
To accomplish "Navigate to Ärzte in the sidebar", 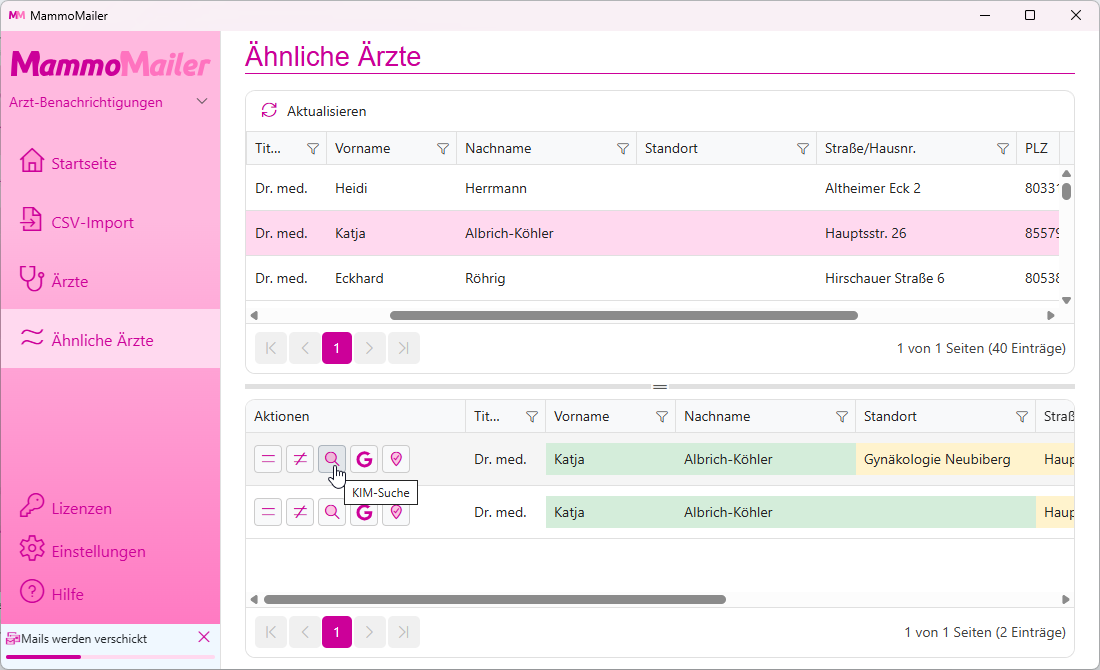I will [x=110, y=281].
